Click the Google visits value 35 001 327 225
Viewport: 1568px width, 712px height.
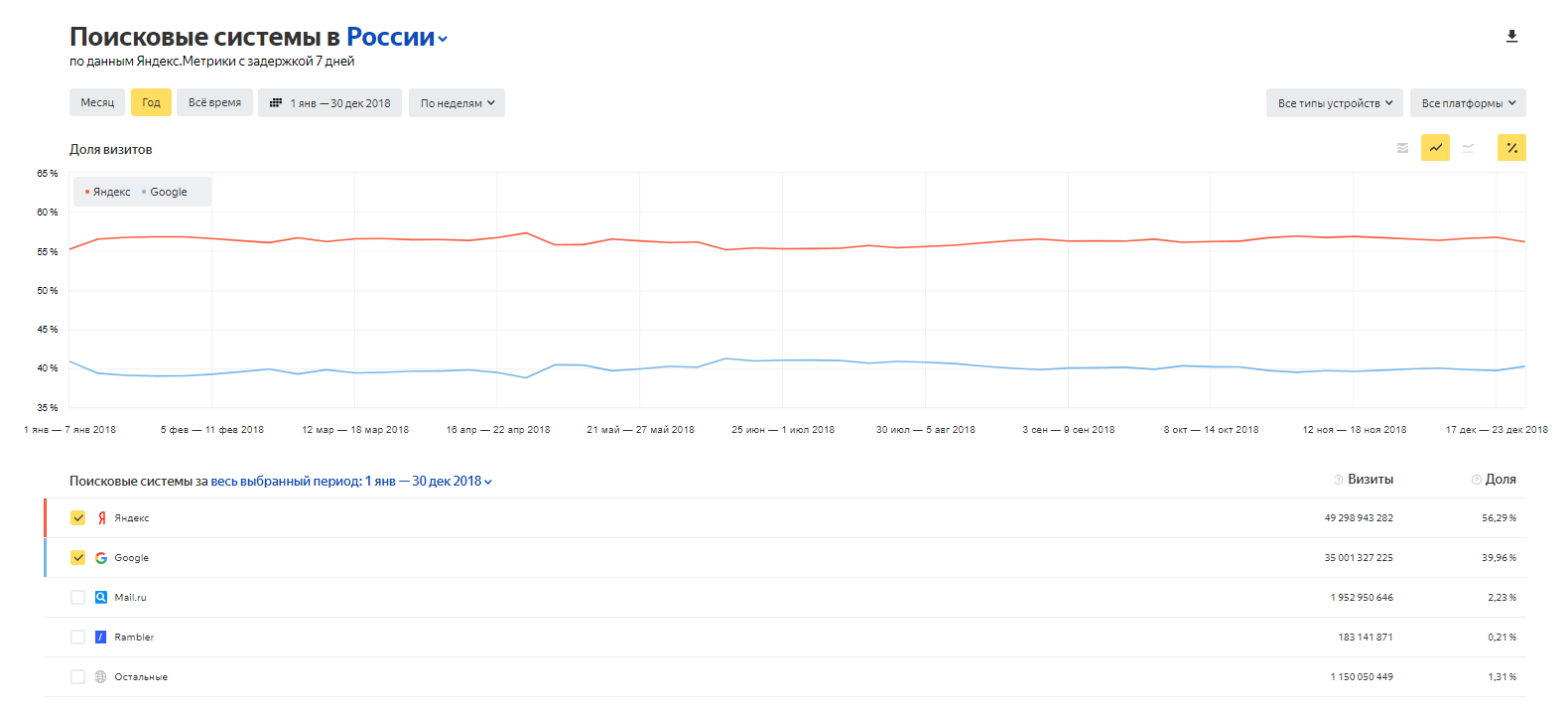click(1359, 558)
